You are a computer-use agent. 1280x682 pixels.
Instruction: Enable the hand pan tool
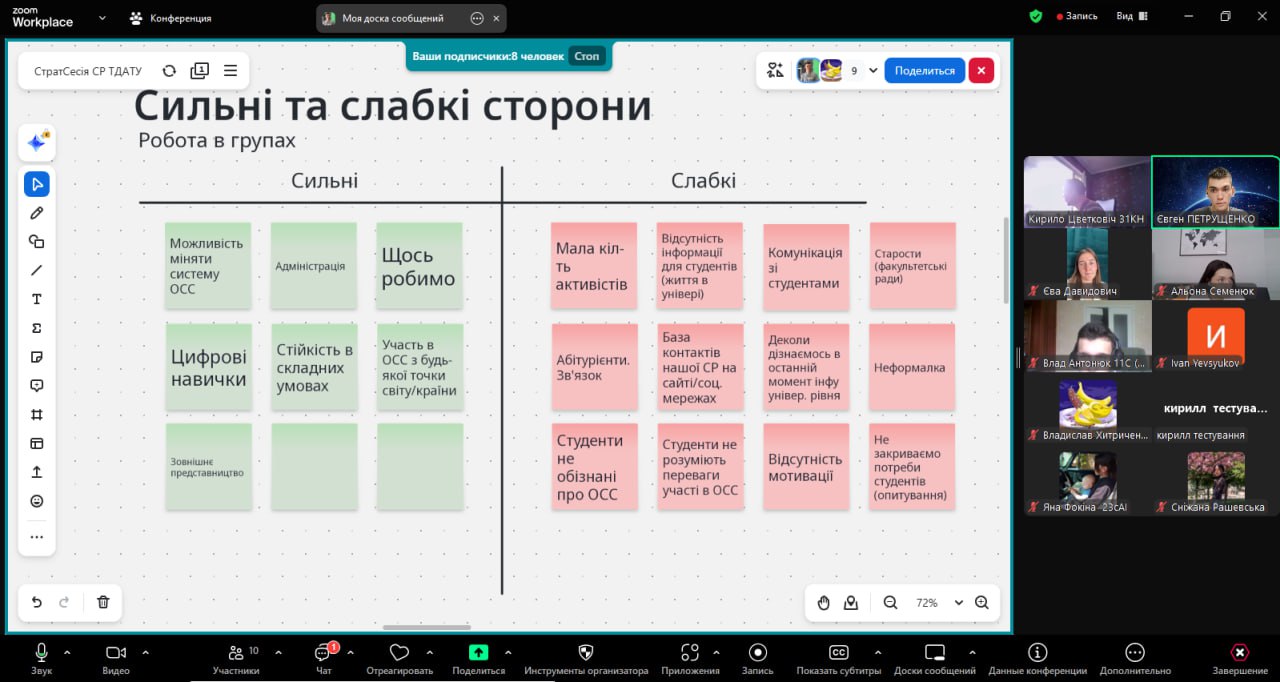tap(824, 602)
